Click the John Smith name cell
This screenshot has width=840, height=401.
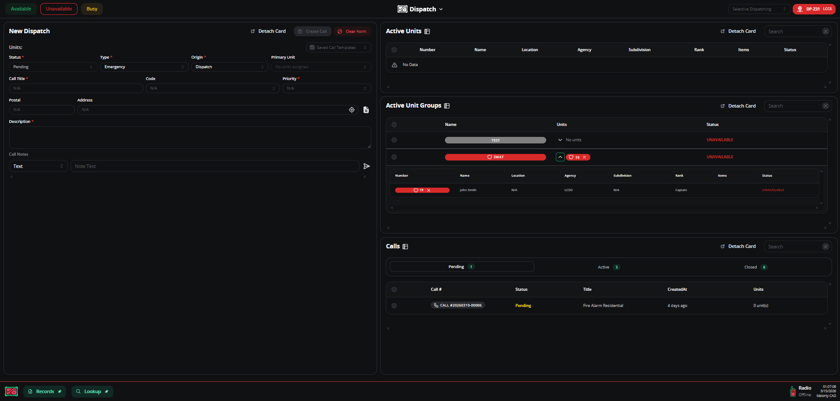click(468, 190)
